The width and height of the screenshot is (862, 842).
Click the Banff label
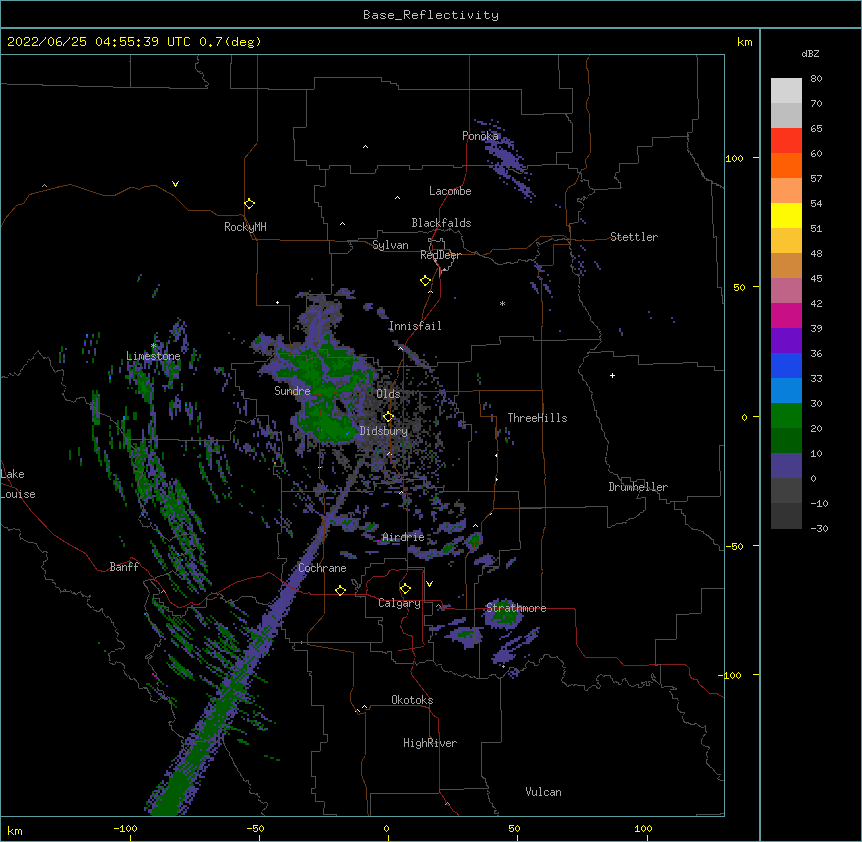(x=124, y=567)
